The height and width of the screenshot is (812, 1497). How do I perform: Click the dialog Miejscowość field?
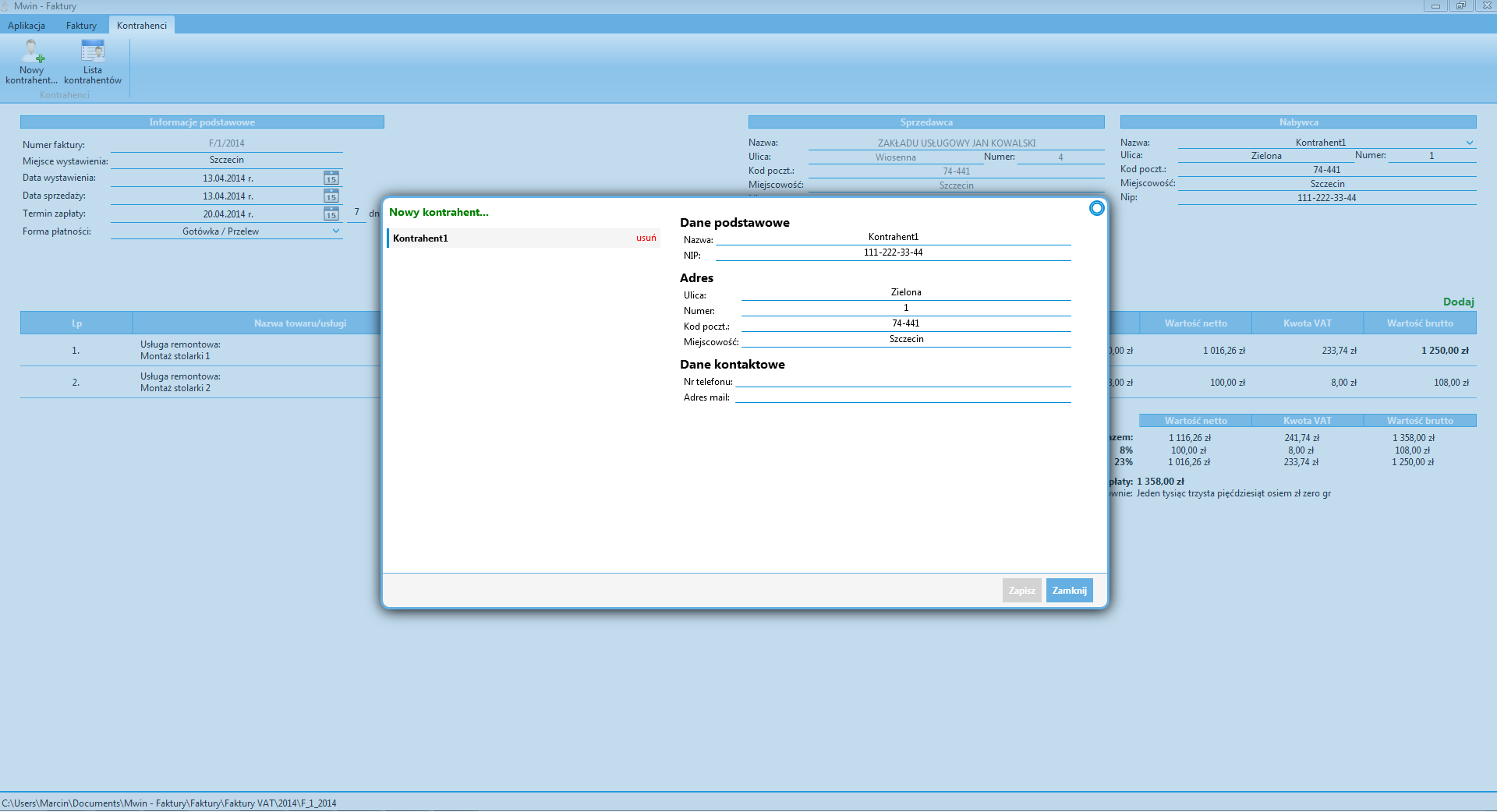click(x=906, y=340)
